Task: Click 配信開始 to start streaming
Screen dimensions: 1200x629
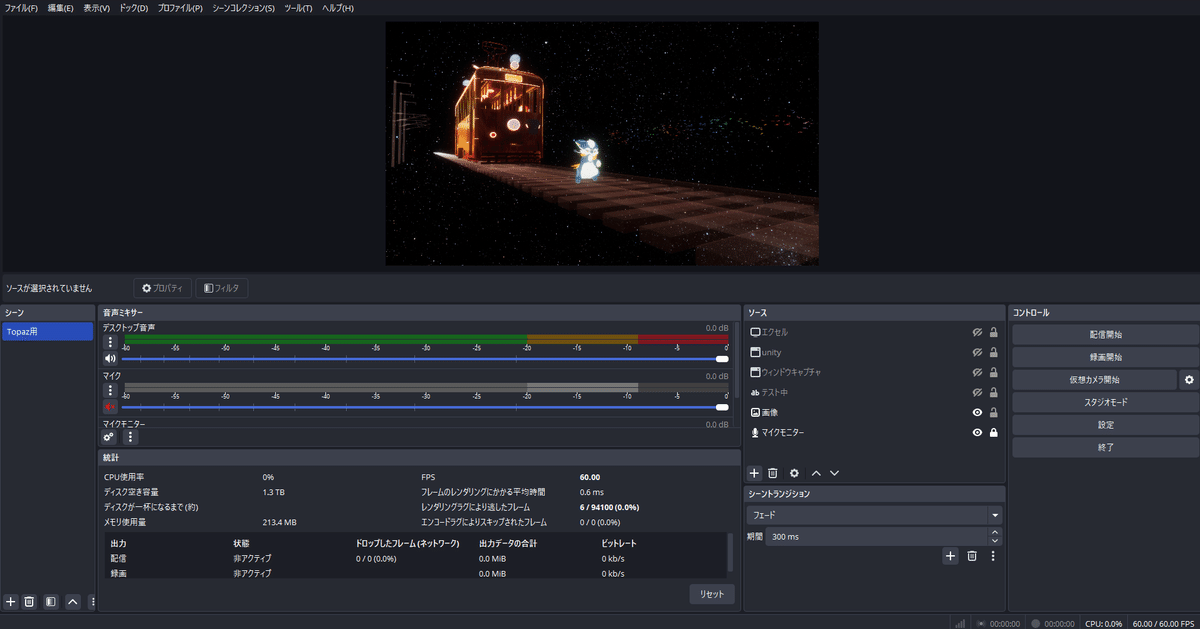Action: pyautogui.click(x=1105, y=334)
